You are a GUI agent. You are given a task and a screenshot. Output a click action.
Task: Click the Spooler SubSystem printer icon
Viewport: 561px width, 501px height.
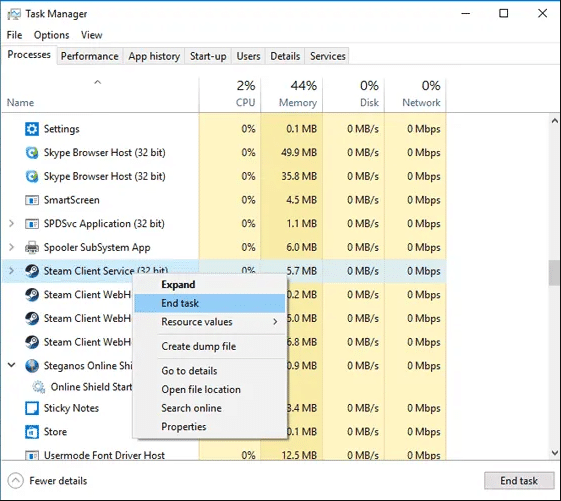click(32, 248)
